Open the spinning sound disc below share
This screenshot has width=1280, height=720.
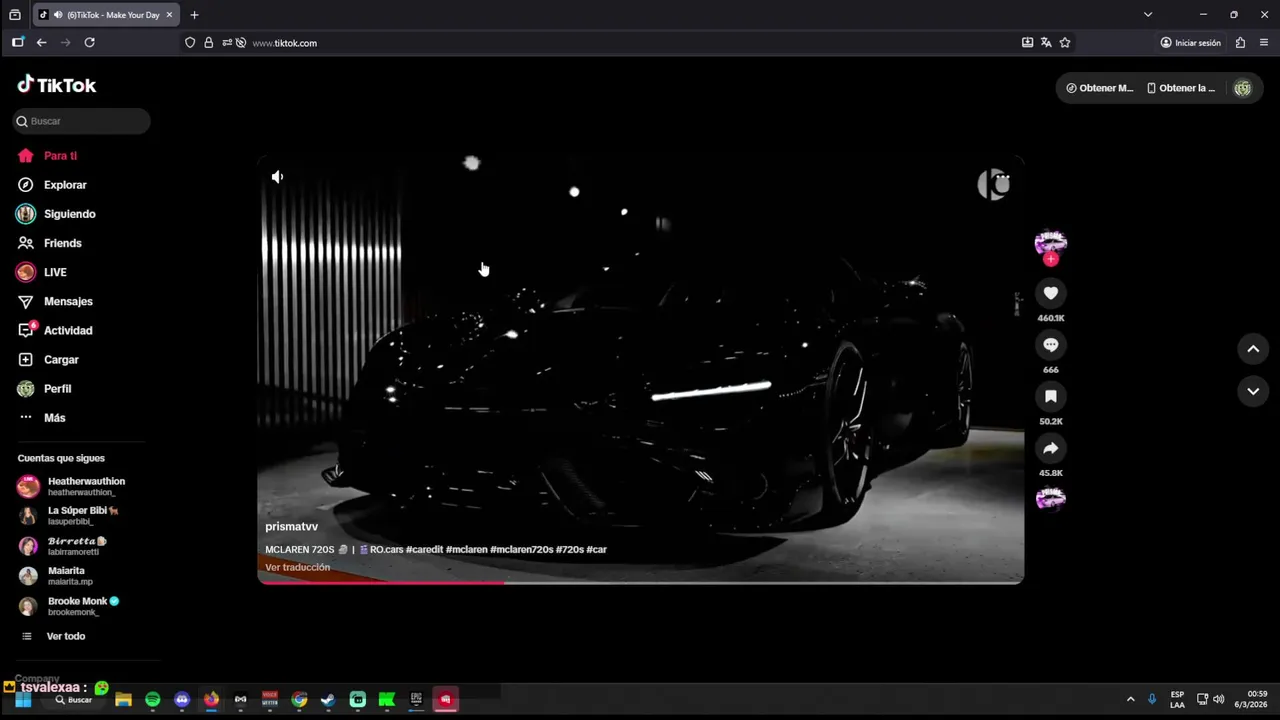point(1050,498)
